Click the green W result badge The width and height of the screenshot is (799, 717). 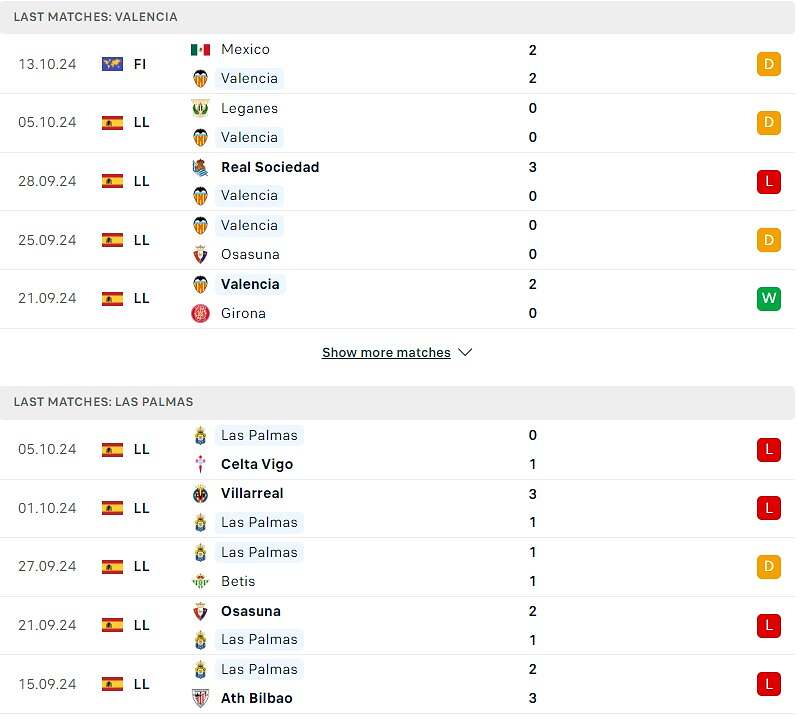(x=768, y=299)
